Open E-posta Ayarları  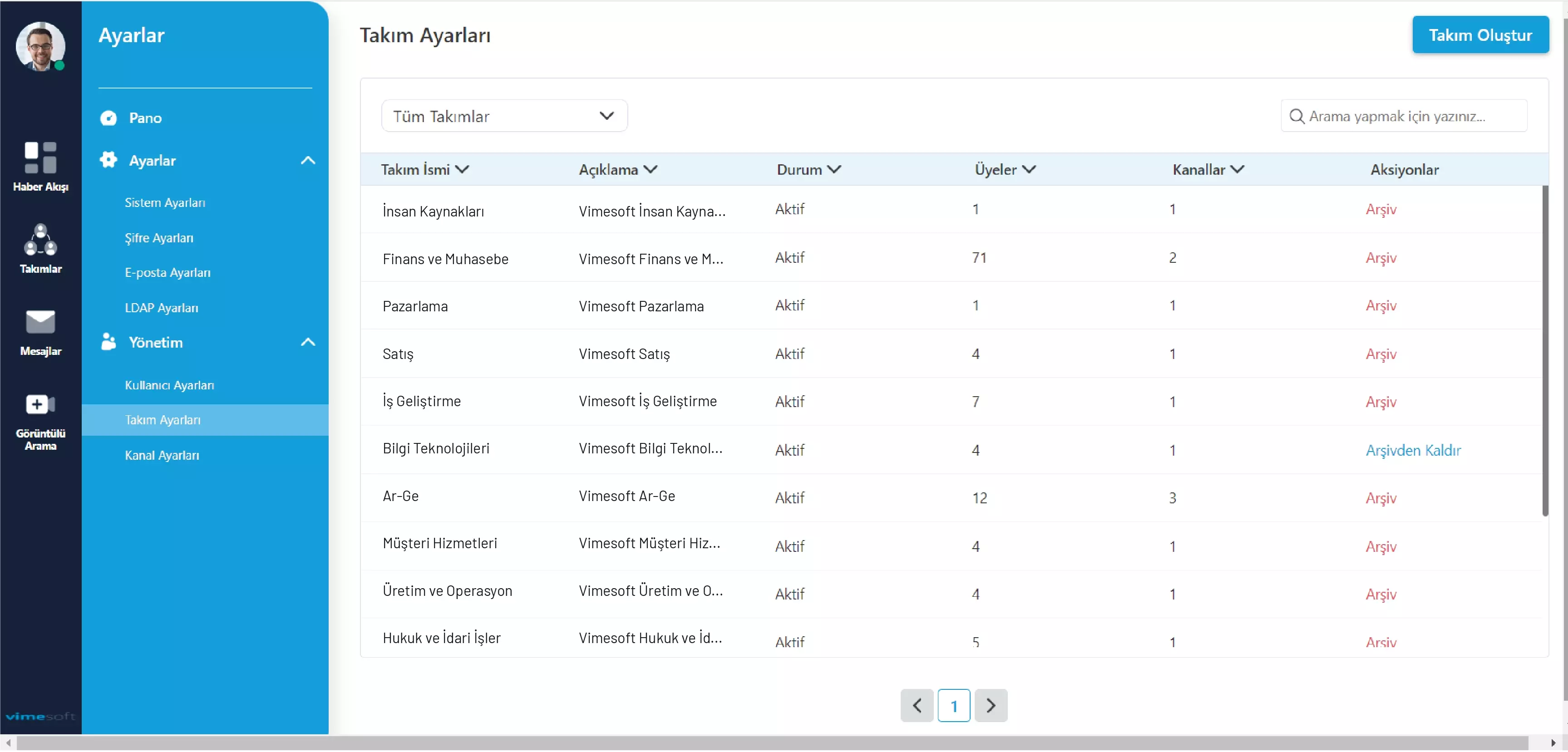[x=168, y=273]
